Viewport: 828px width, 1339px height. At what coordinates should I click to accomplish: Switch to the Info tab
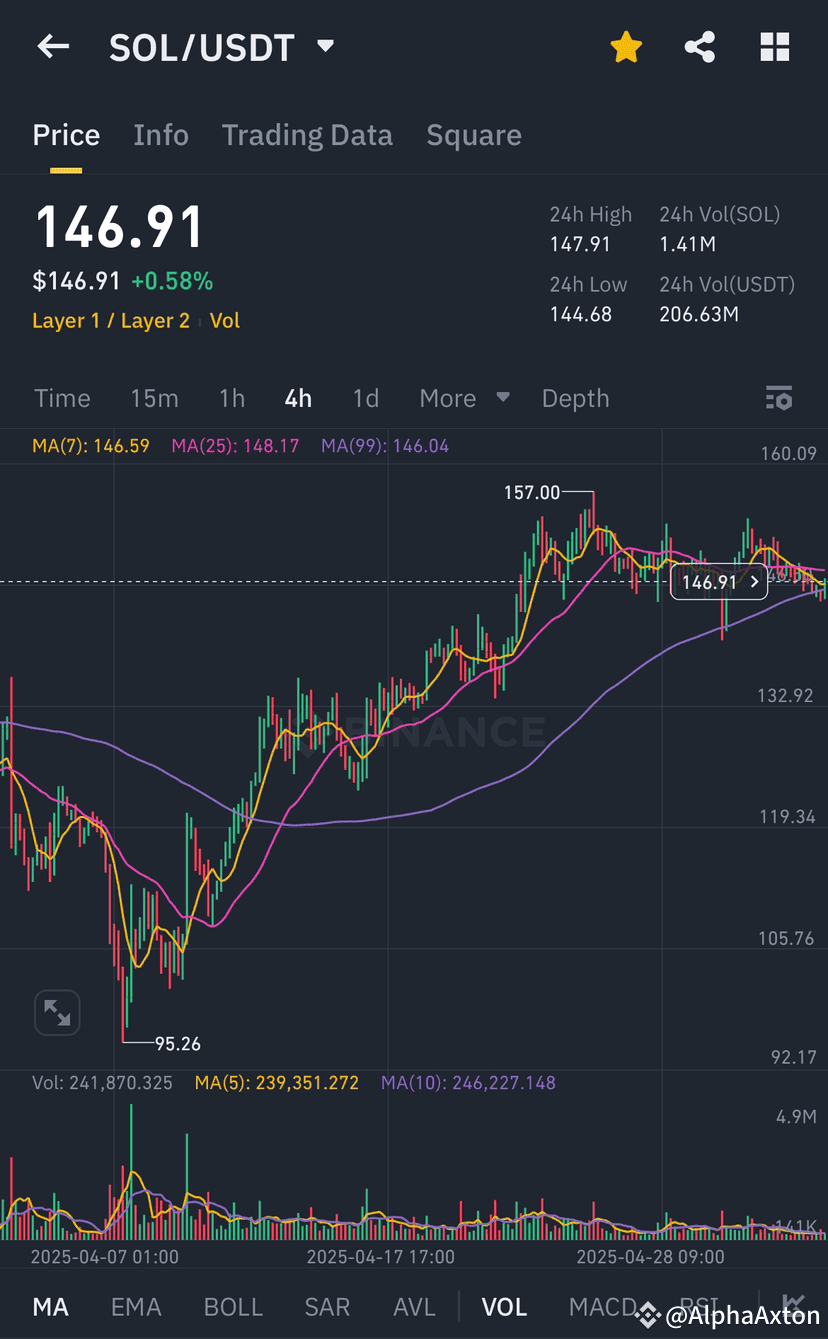pos(161,135)
